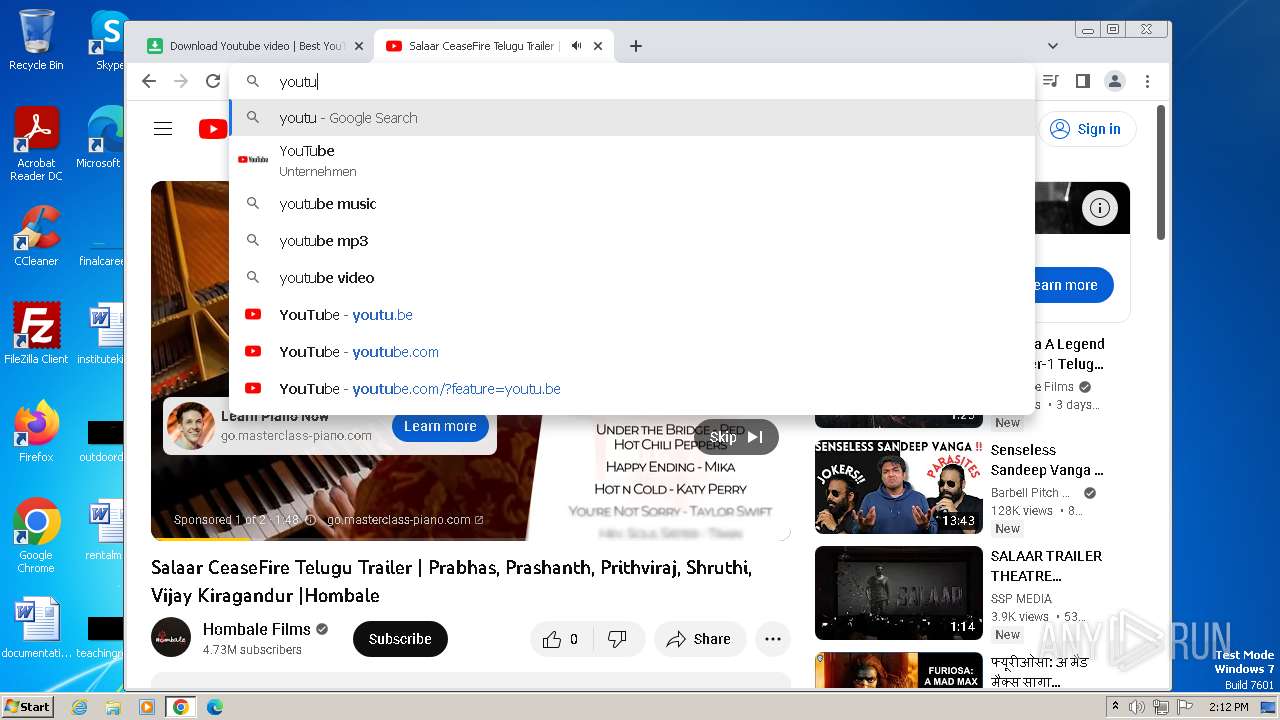Mute the Salaar tab via its speaker icon
Screen dimensions: 1280x720
pos(576,46)
